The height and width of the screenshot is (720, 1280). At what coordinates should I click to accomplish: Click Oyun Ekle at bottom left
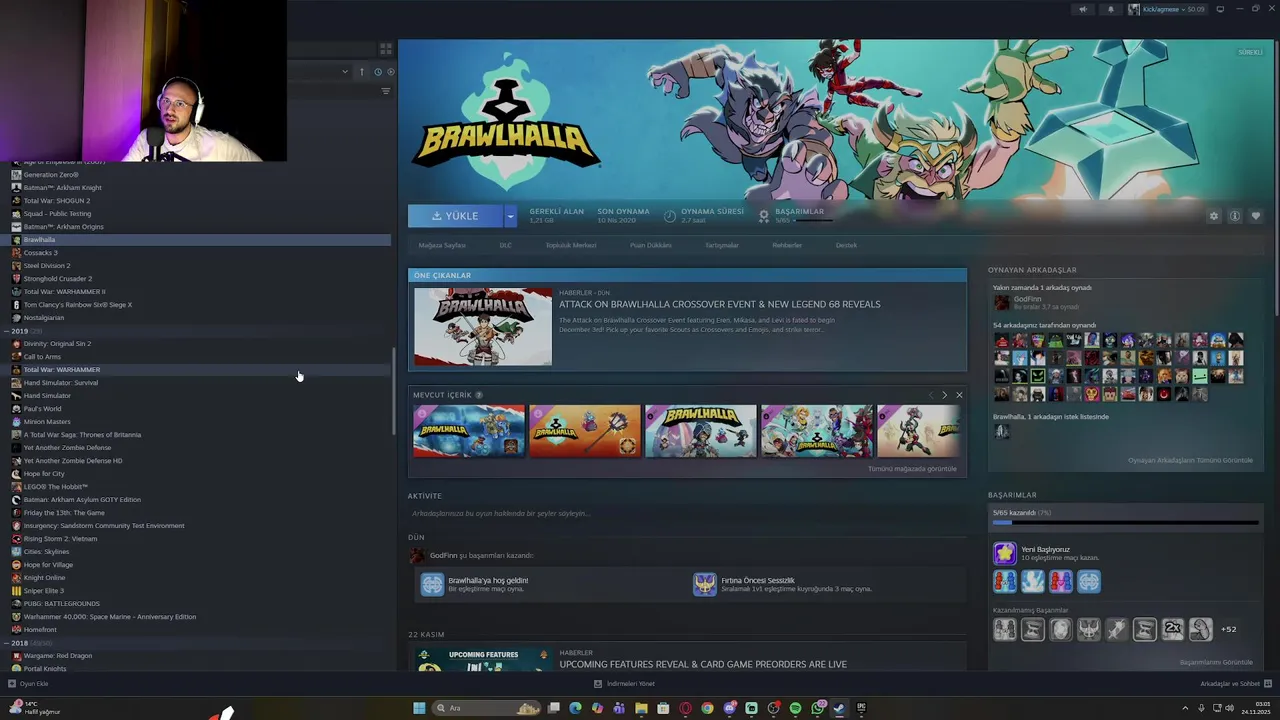(x=28, y=684)
